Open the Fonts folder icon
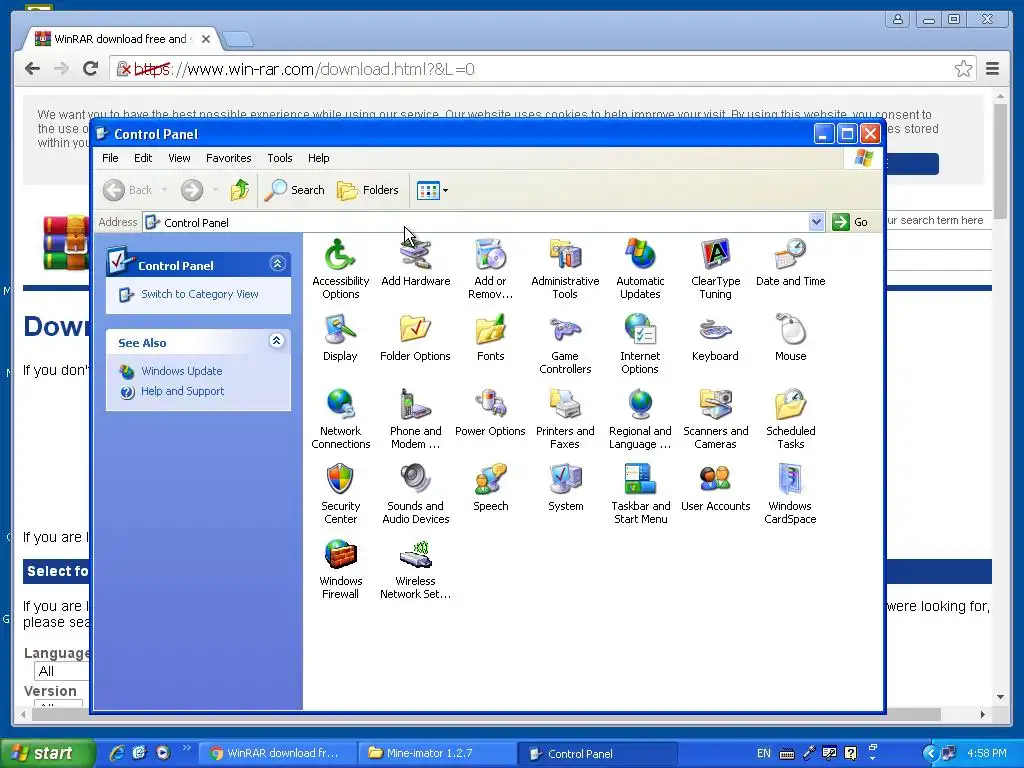 (x=490, y=338)
